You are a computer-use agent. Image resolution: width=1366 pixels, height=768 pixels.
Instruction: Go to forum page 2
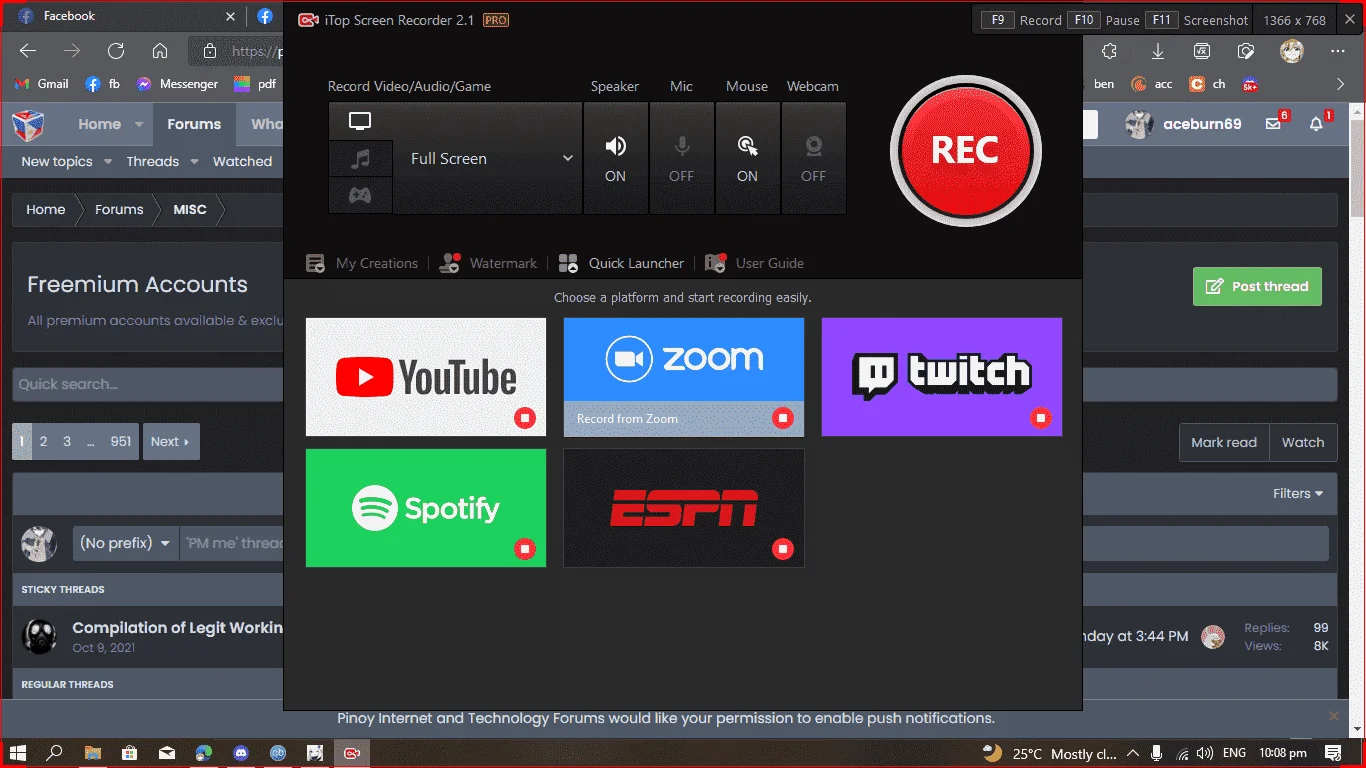pos(43,441)
